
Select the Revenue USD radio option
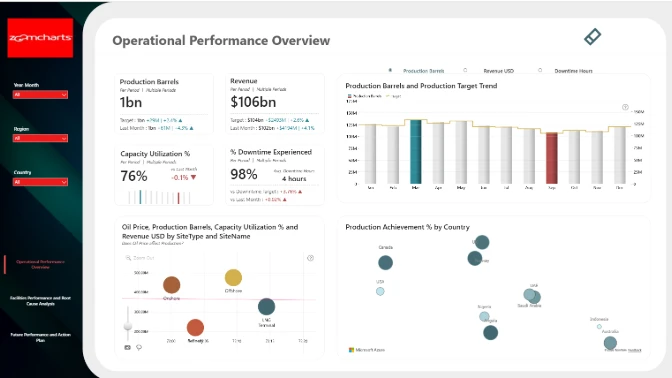(465, 70)
